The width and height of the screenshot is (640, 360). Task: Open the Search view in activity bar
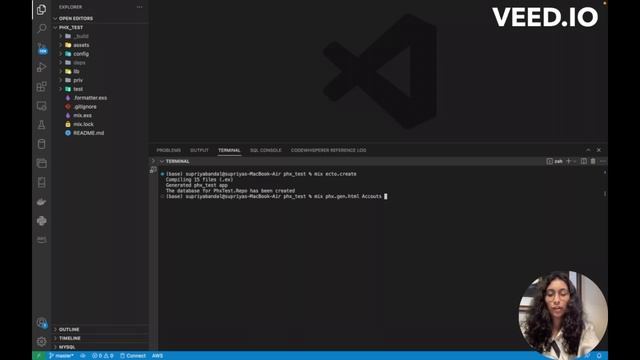[41, 28]
